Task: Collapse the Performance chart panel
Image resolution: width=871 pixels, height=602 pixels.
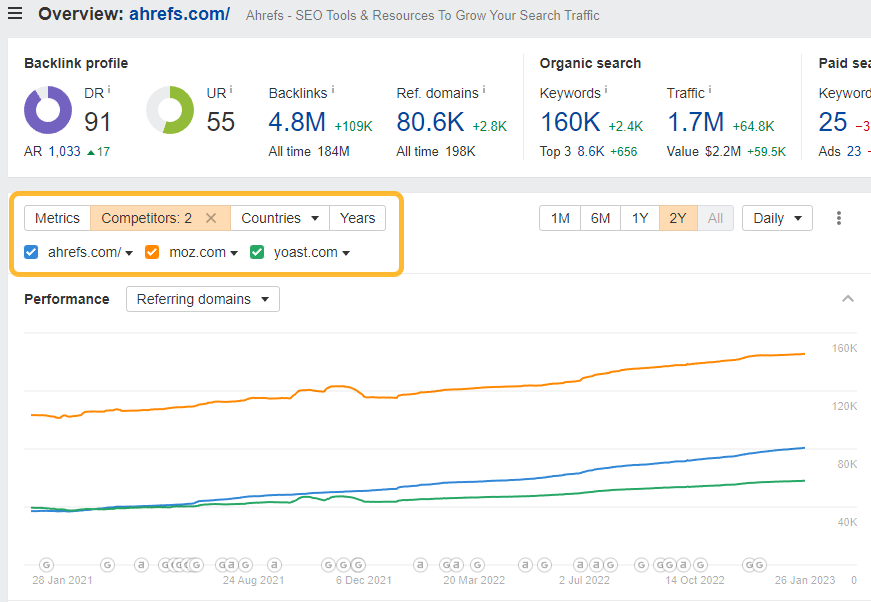Action: tap(848, 298)
